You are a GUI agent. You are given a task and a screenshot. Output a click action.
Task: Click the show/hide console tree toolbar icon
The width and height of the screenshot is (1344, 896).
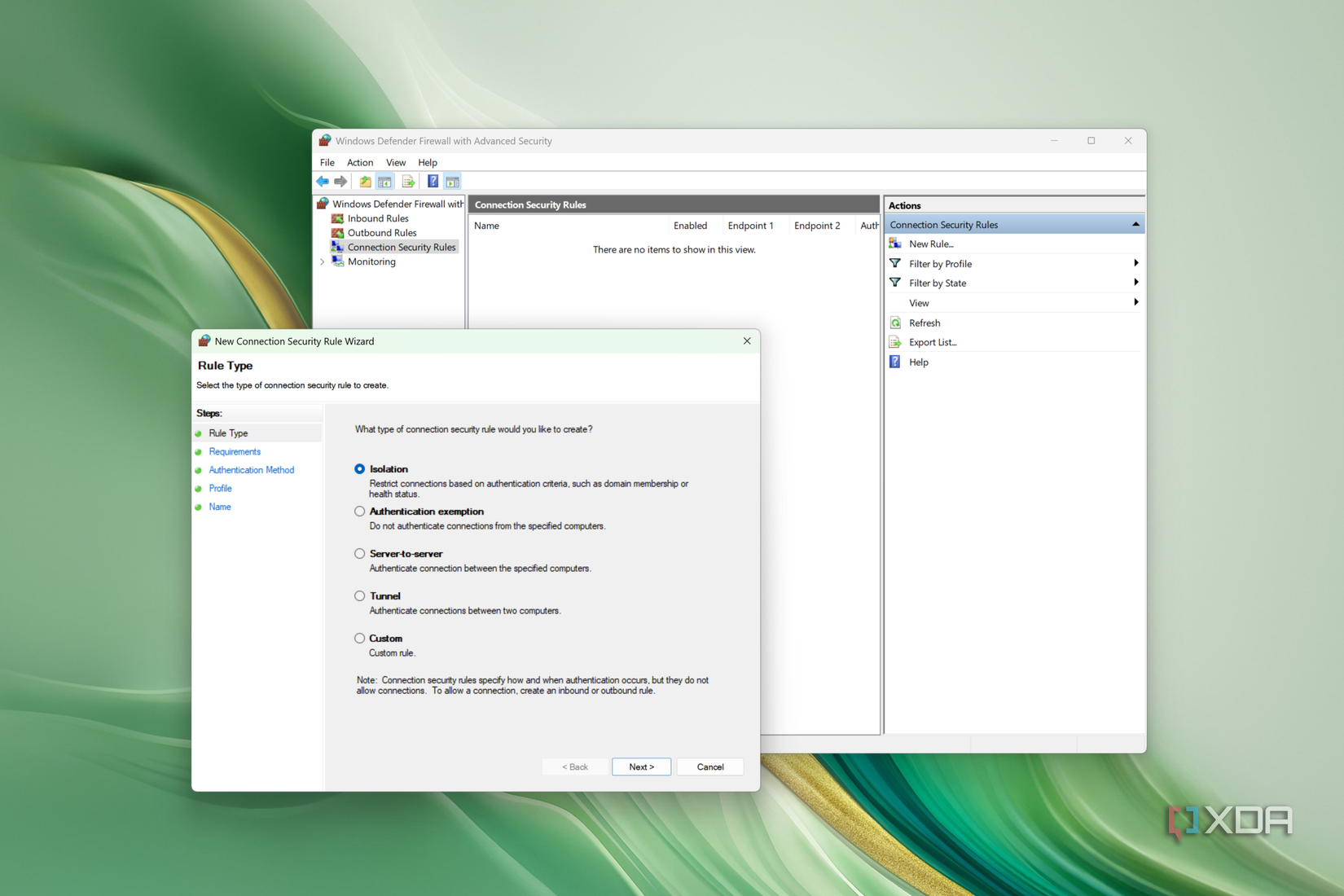[x=384, y=181]
